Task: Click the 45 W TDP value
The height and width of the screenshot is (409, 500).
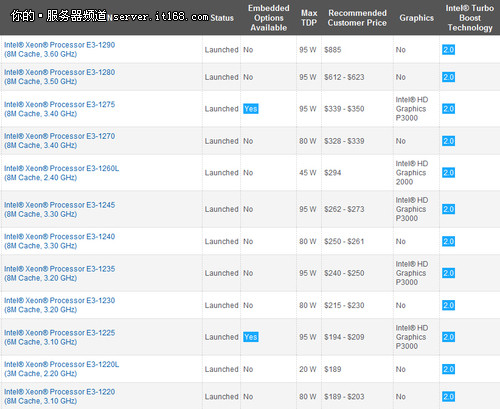Action: (308, 173)
